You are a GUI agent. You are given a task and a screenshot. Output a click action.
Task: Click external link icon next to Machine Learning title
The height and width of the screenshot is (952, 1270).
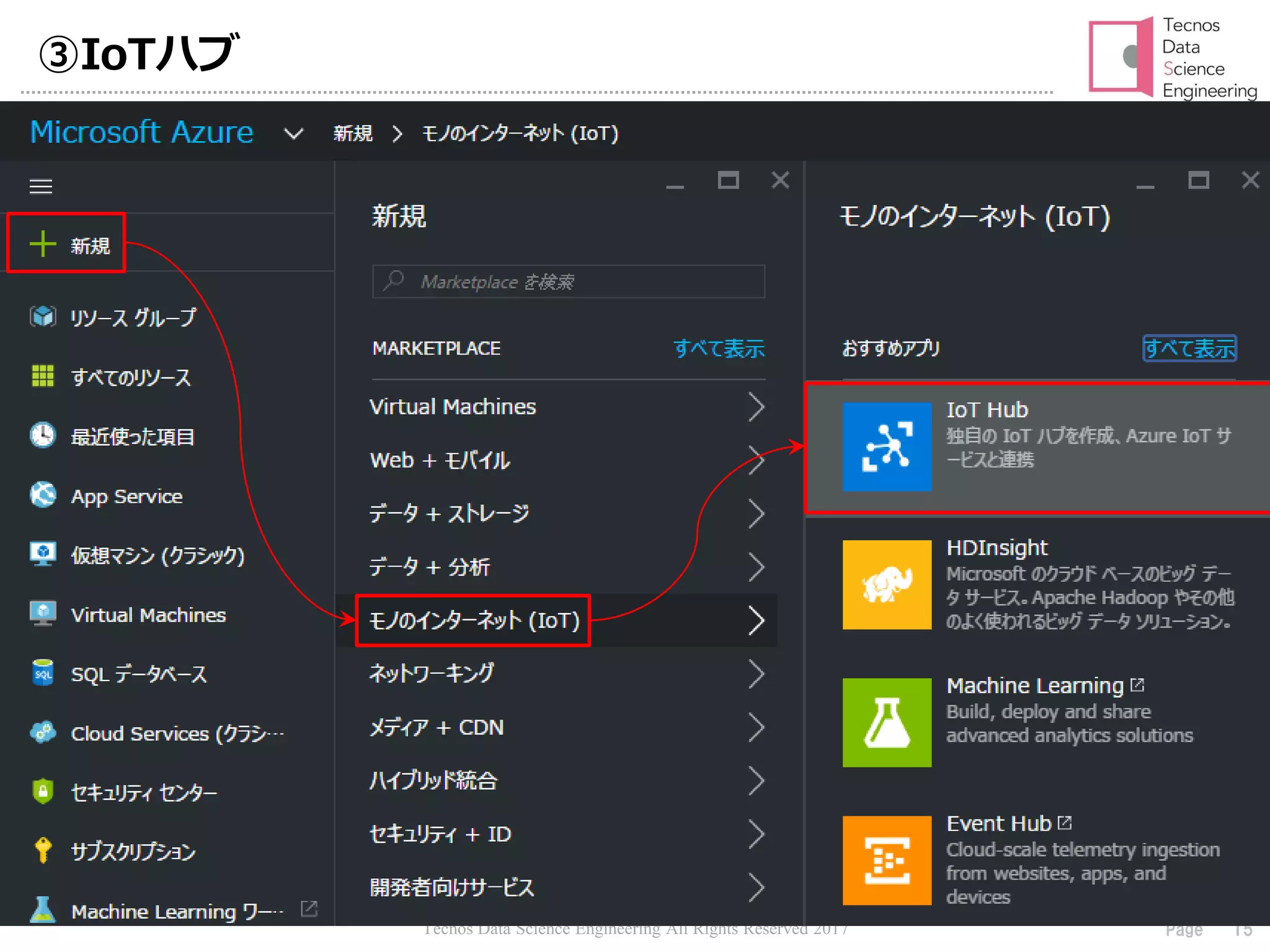coord(1137,684)
